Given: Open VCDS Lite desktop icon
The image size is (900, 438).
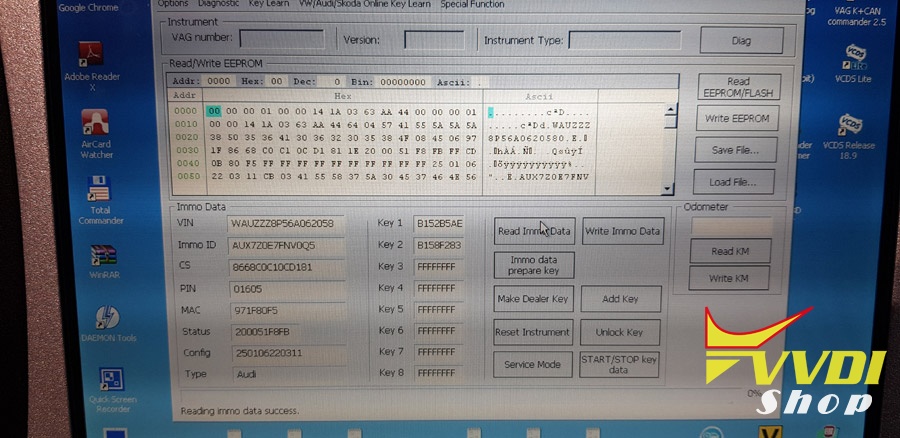Looking at the screenshot, I should pos(853,64).
